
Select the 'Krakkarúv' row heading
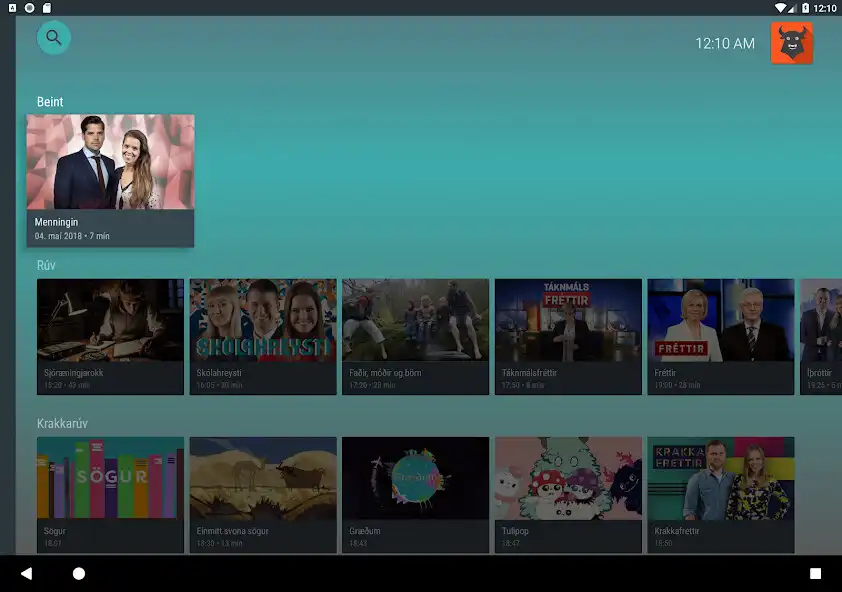(62, 423)
